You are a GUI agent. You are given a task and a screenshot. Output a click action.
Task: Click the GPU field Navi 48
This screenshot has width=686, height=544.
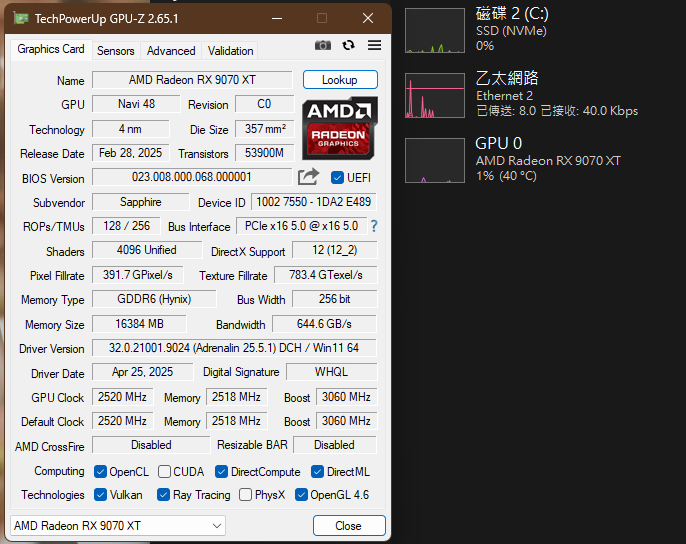pos(136,104)
